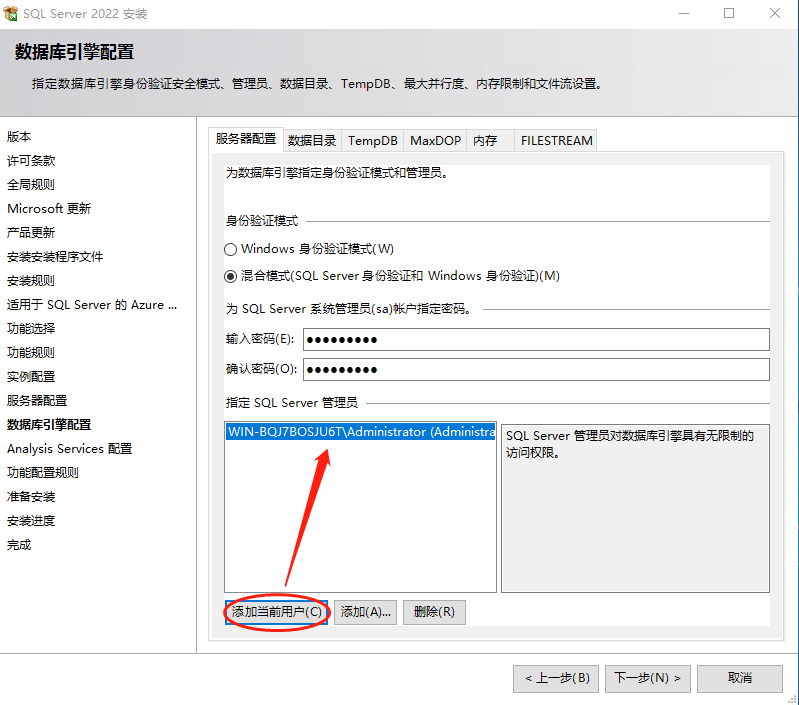Select 混合模式 authentication radio button
Image resolution: width=799 pixels, height=705 pixels.
[x=230, y=276]
